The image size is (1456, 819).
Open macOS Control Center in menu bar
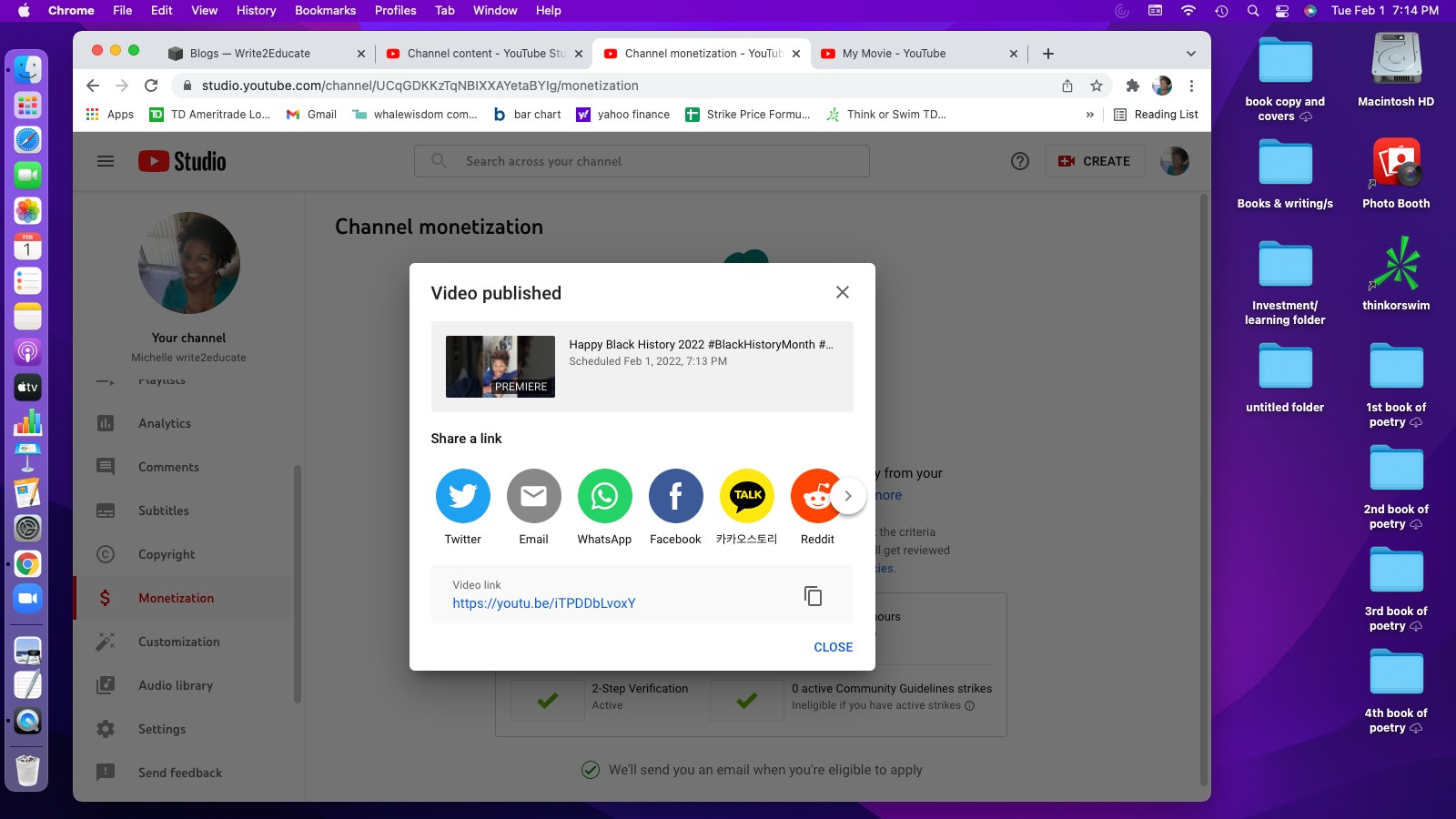(1281, 11)
